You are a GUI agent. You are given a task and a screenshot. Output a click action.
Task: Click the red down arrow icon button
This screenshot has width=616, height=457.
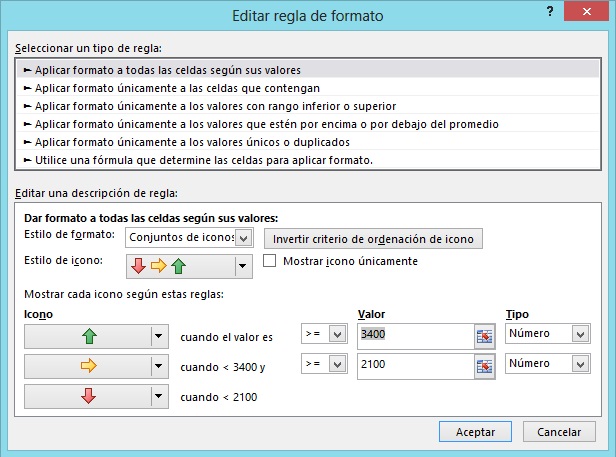[87, 396]
